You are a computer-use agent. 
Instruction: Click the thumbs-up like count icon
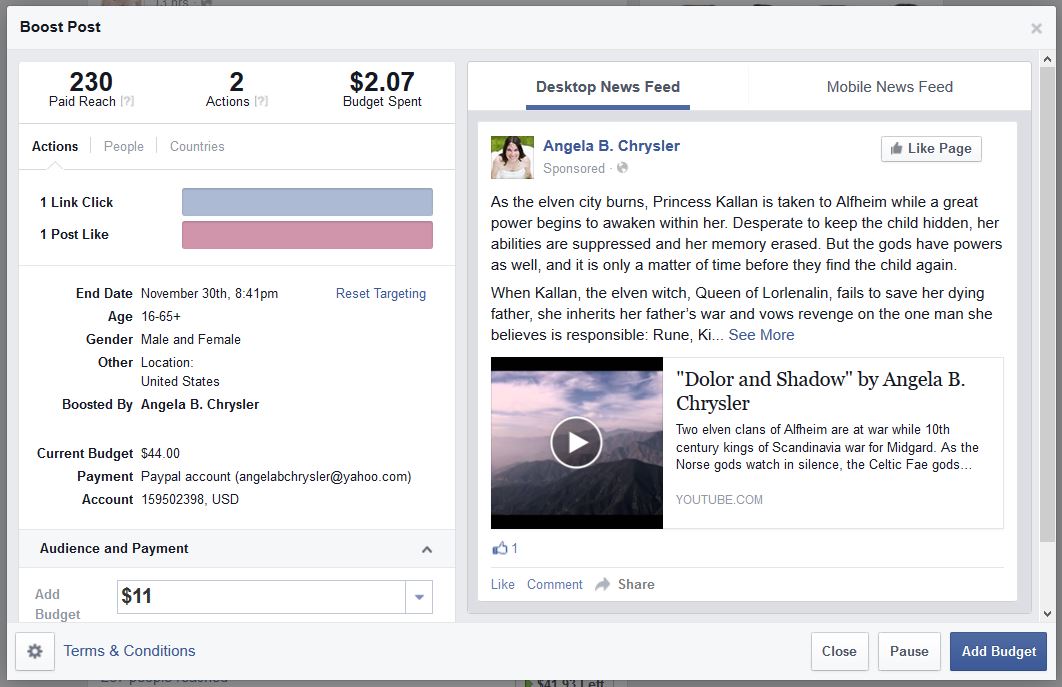coord(500,548)
